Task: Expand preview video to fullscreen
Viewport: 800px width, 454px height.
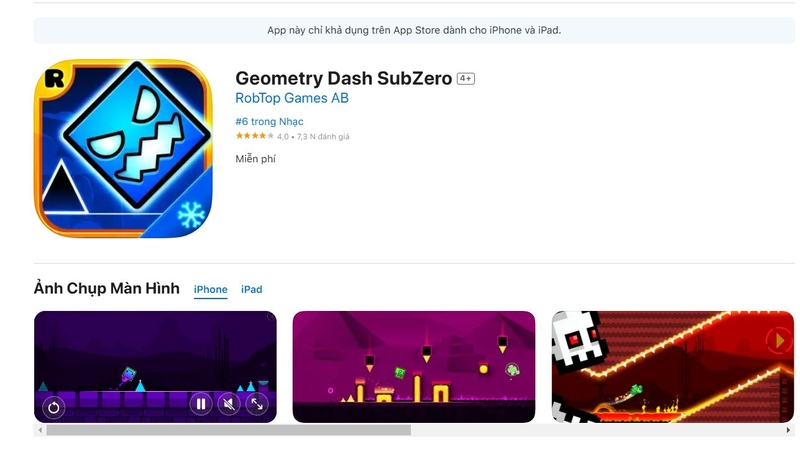Action: [257, 405]
